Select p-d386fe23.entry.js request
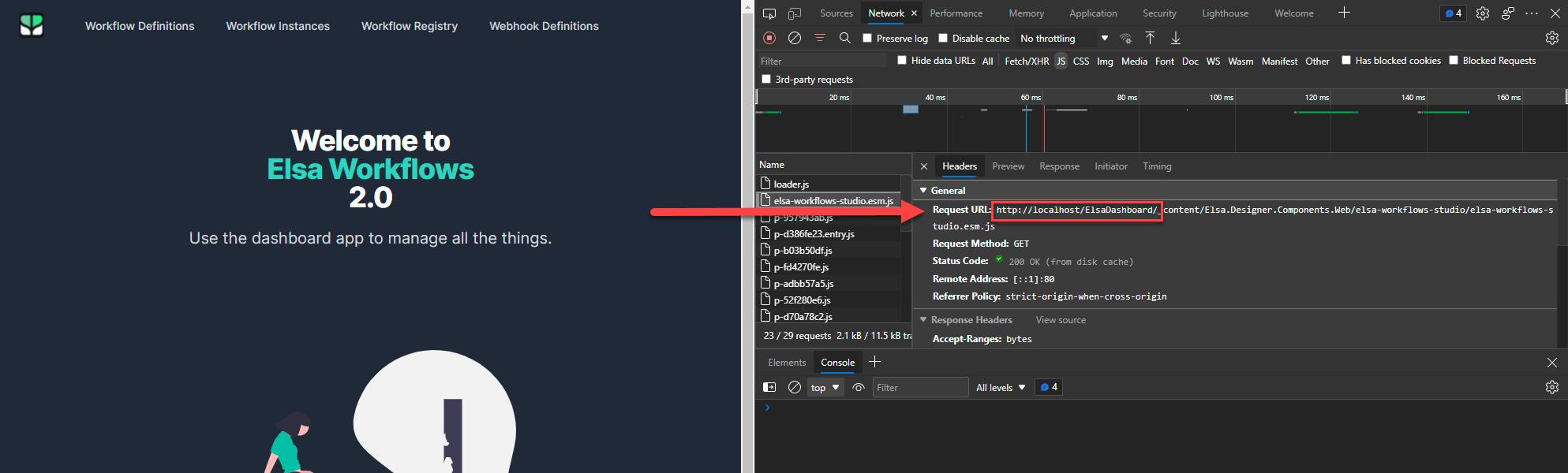Image resolution: width=1568 pixels, height=473 pixels. click(829, 233)
